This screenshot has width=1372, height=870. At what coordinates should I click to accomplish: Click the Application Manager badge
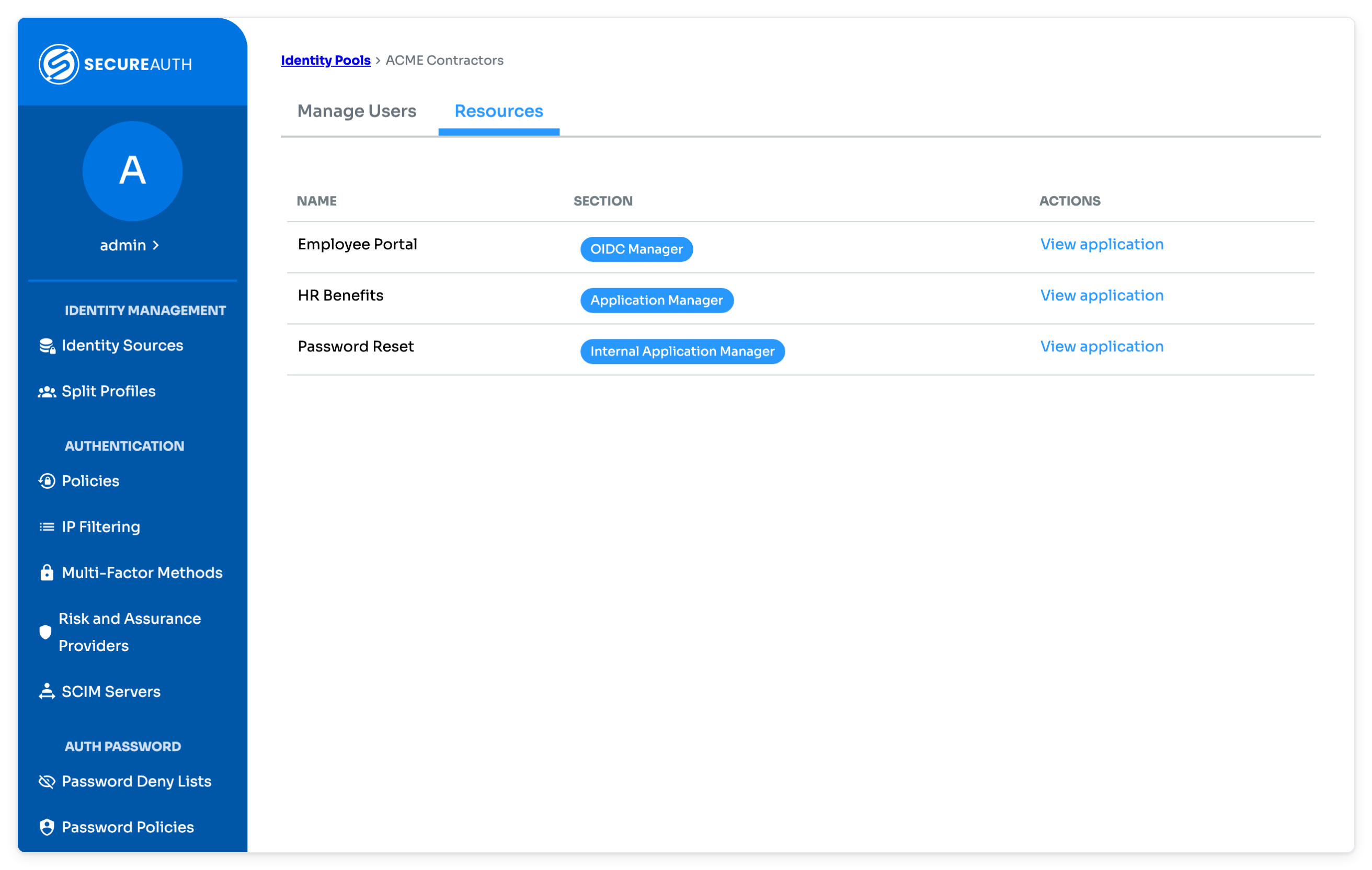tap(656, 300)
